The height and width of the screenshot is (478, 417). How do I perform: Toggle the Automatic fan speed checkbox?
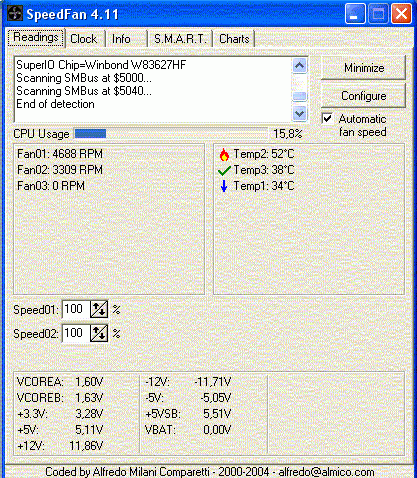click(327, 118)
